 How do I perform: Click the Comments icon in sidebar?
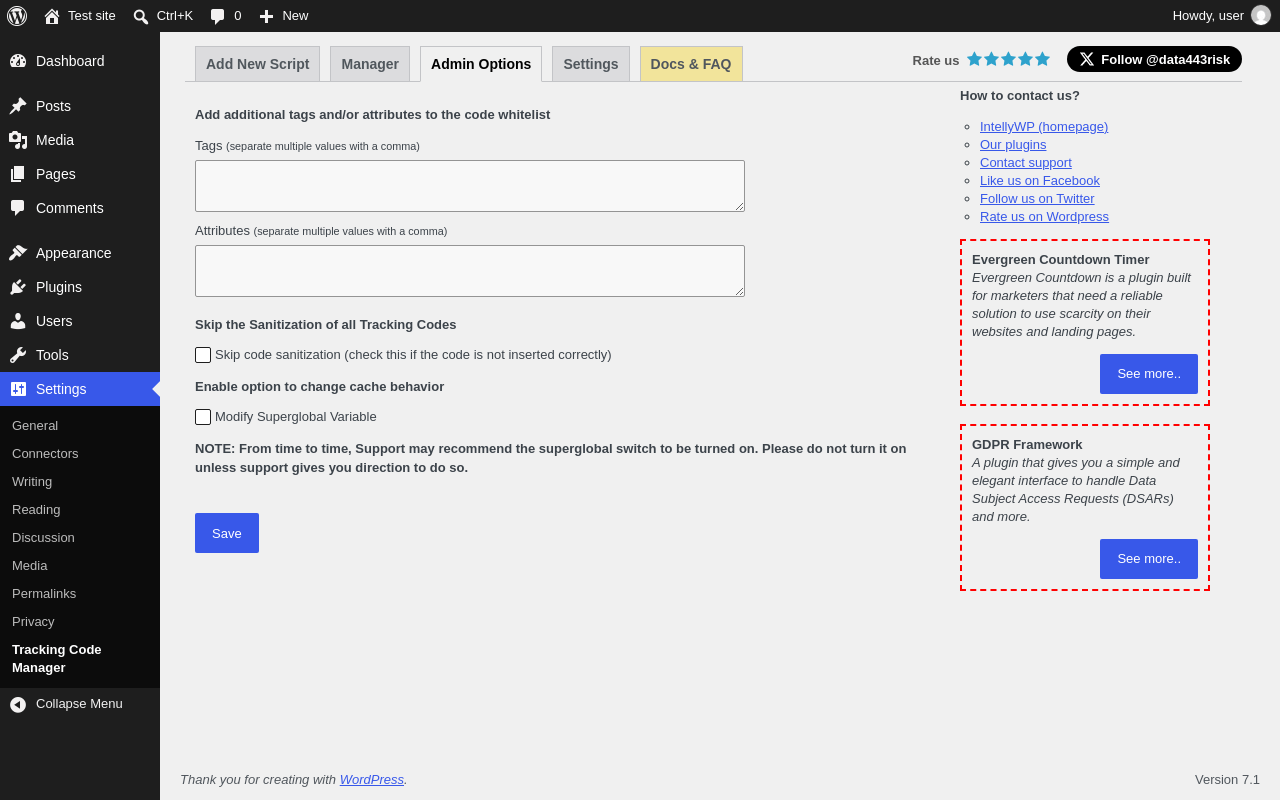coord(18,208)
